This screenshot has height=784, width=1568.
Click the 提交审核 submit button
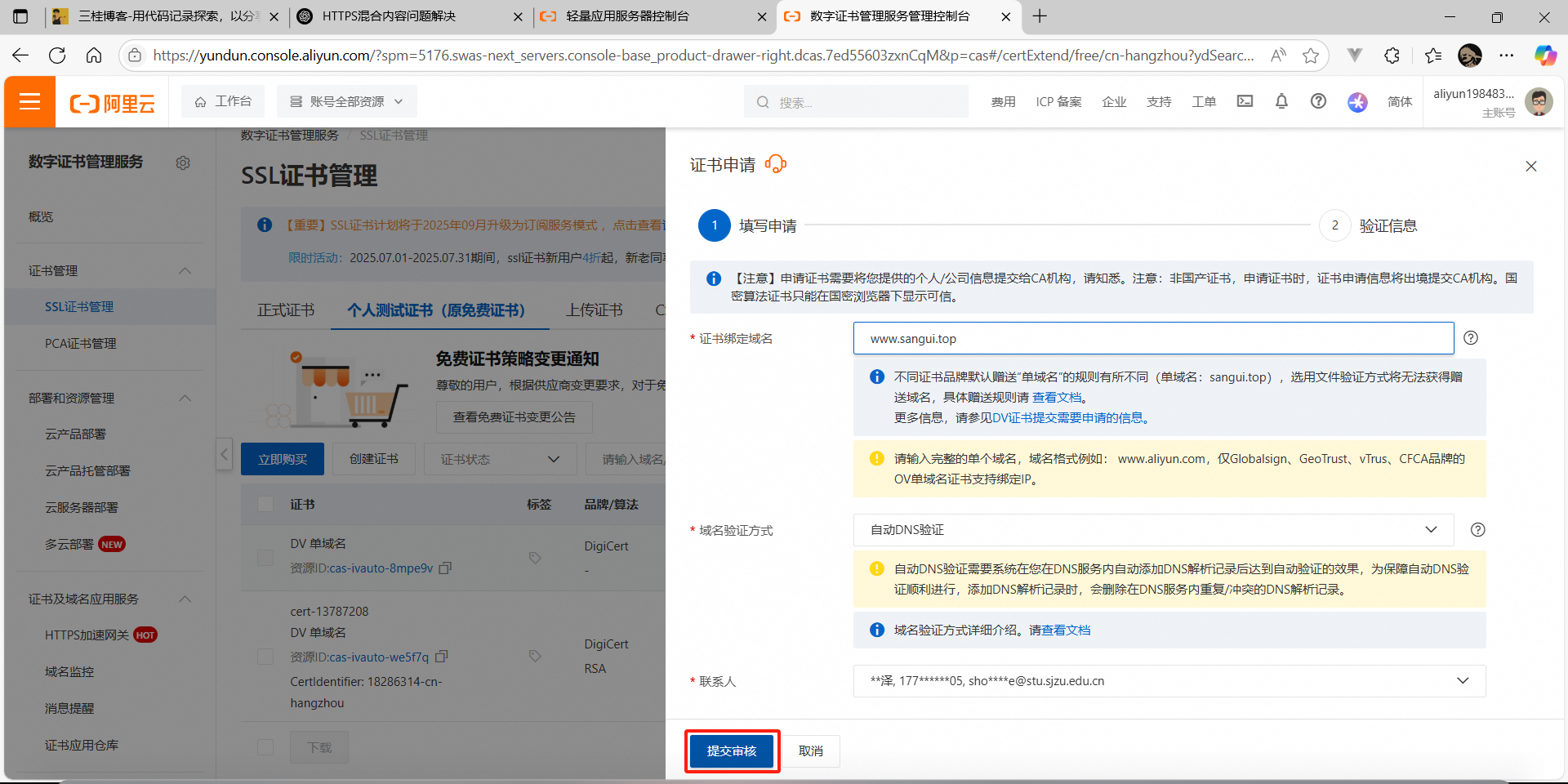click(732, 751)
